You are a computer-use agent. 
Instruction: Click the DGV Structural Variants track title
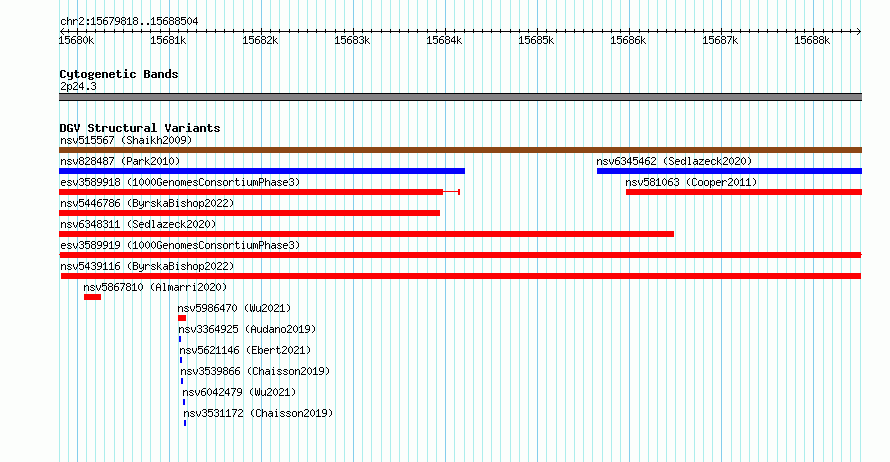(140, 128)
